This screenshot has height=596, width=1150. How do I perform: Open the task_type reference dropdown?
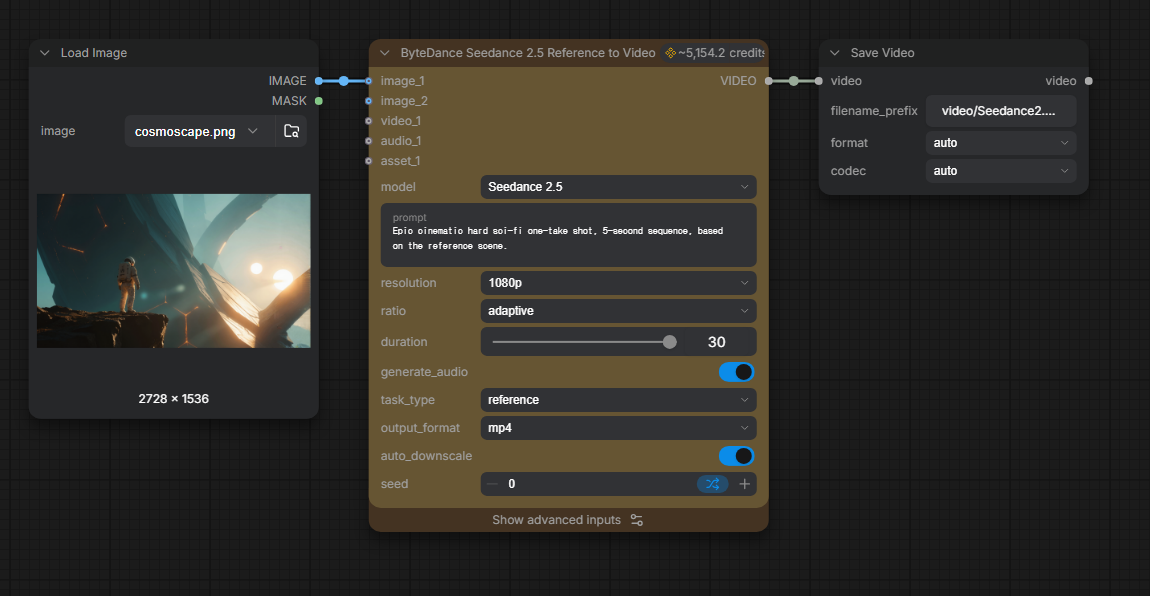618,400
